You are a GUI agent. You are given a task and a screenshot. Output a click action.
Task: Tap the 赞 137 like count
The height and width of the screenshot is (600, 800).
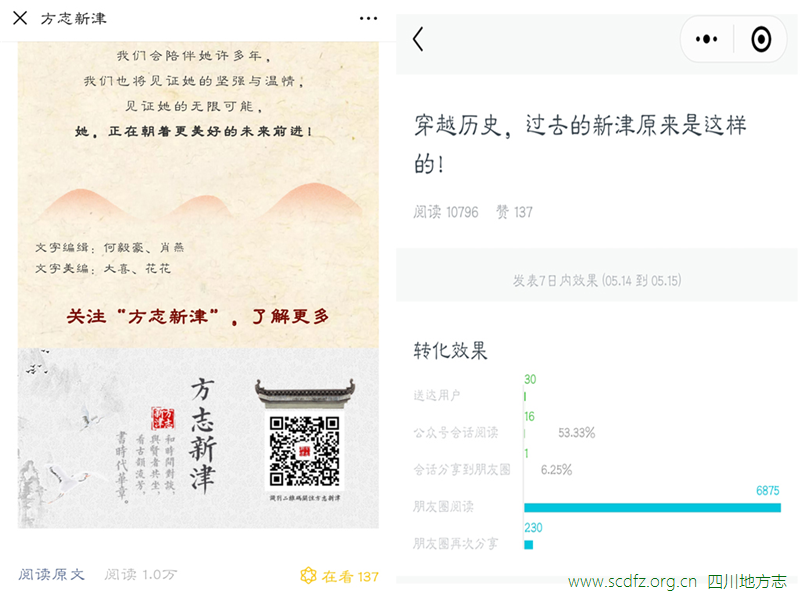[514, 212]
